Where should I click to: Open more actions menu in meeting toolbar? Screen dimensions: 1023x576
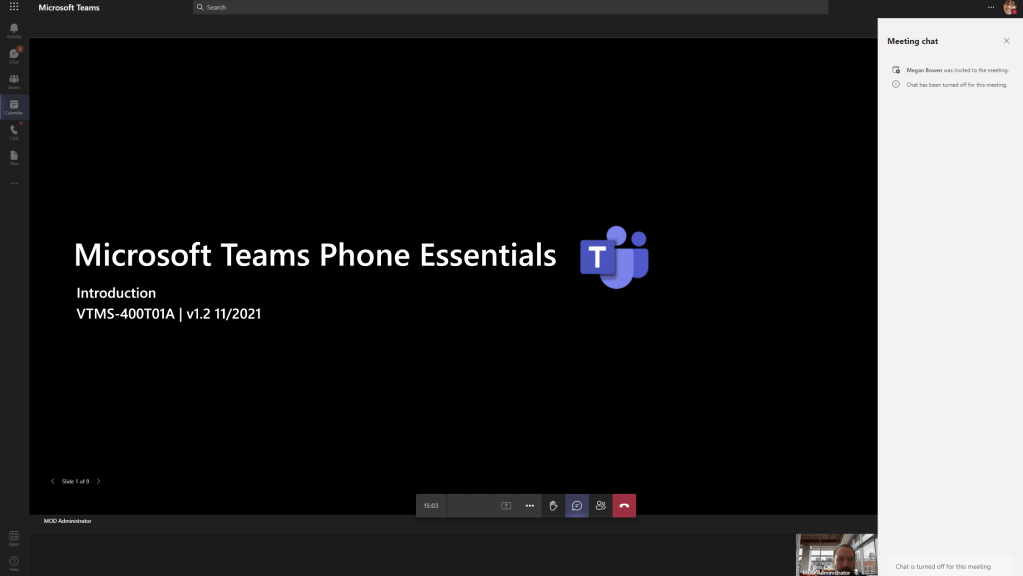tap(530, 506)
